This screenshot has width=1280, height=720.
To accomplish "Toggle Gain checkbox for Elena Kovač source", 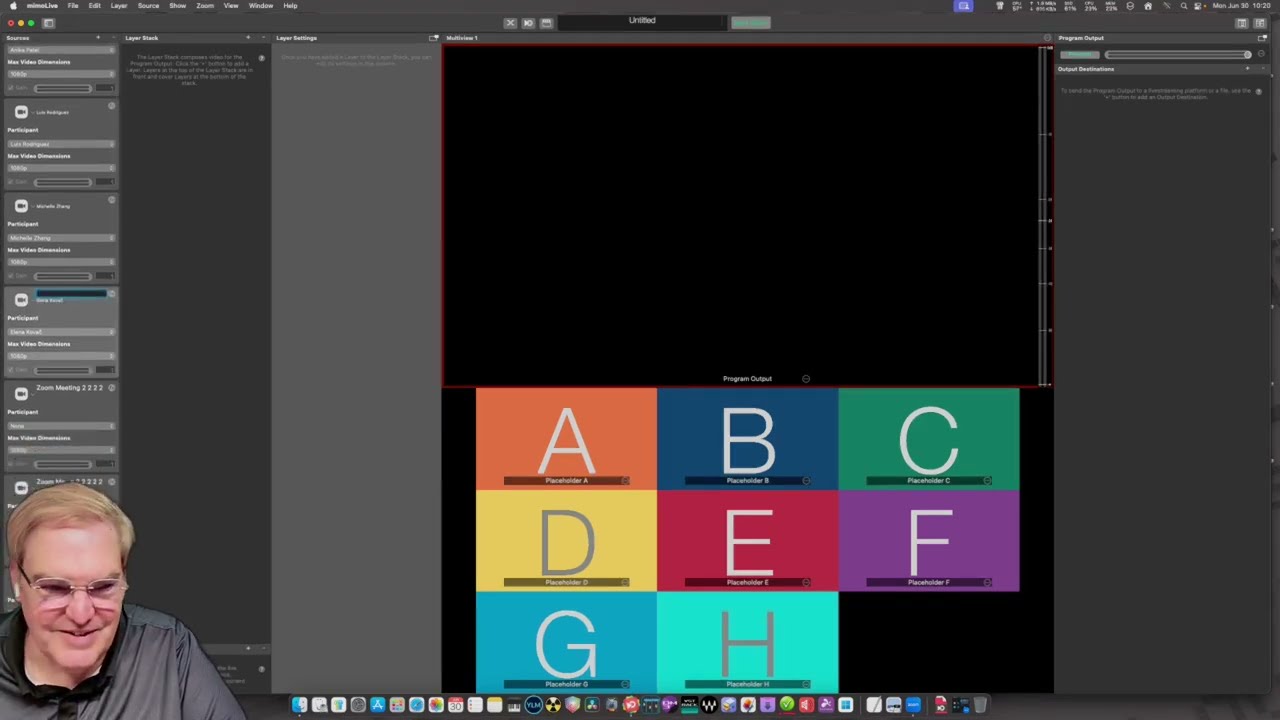I will pos(11,370).
